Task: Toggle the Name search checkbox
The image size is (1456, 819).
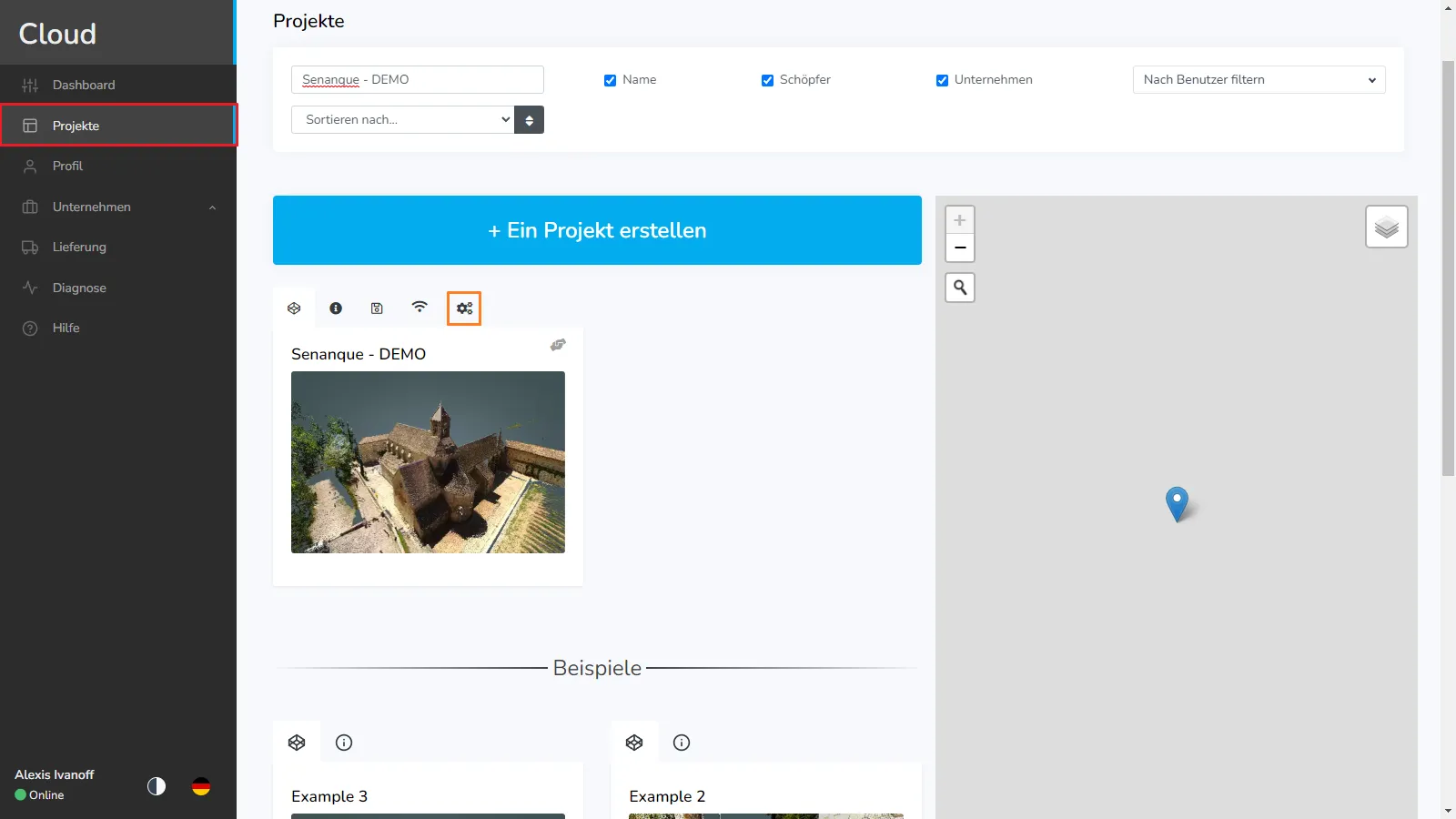Action: 610,80
